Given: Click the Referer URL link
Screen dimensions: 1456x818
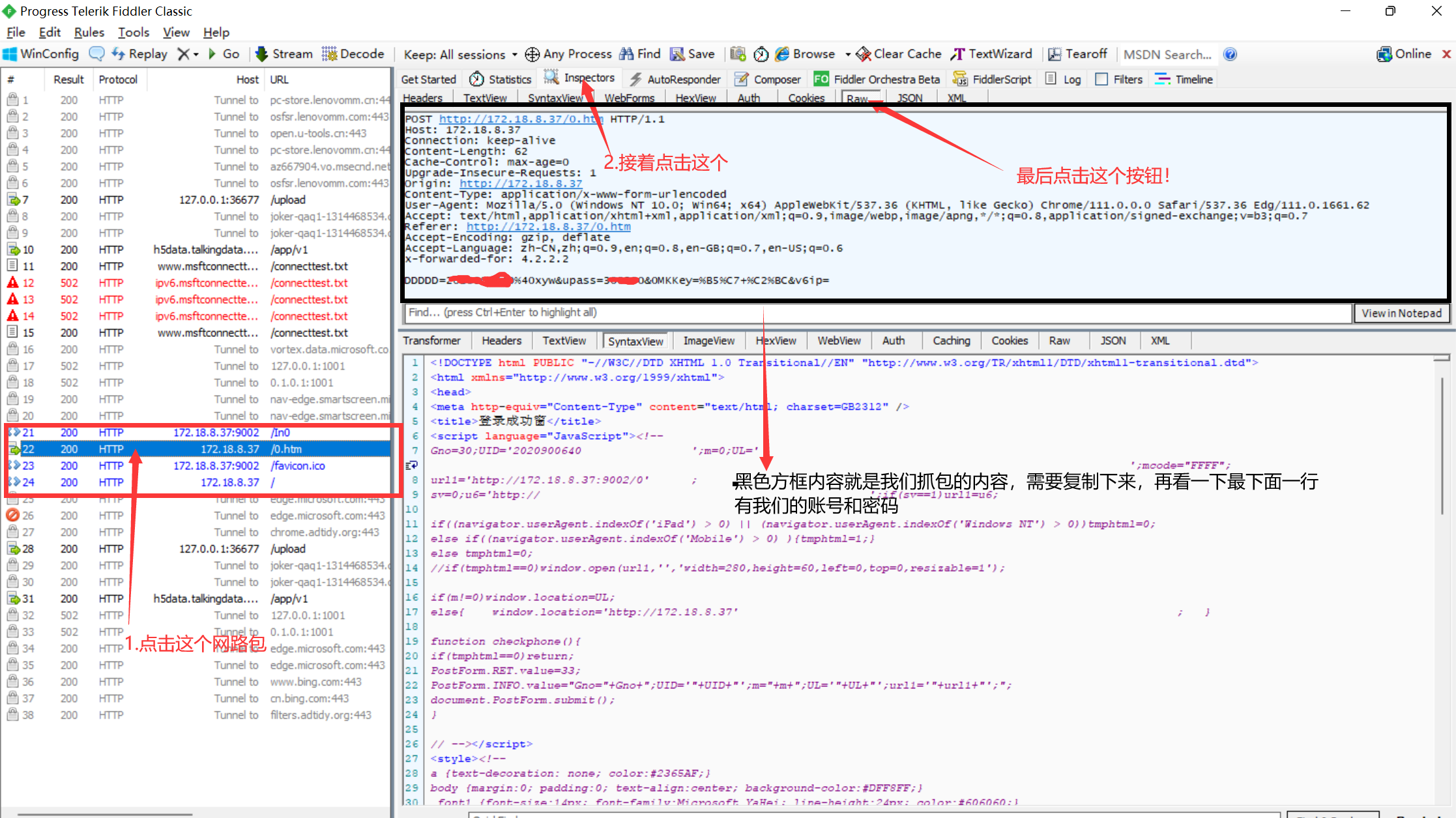Looking at the screenshot, I should click(548, 227).
